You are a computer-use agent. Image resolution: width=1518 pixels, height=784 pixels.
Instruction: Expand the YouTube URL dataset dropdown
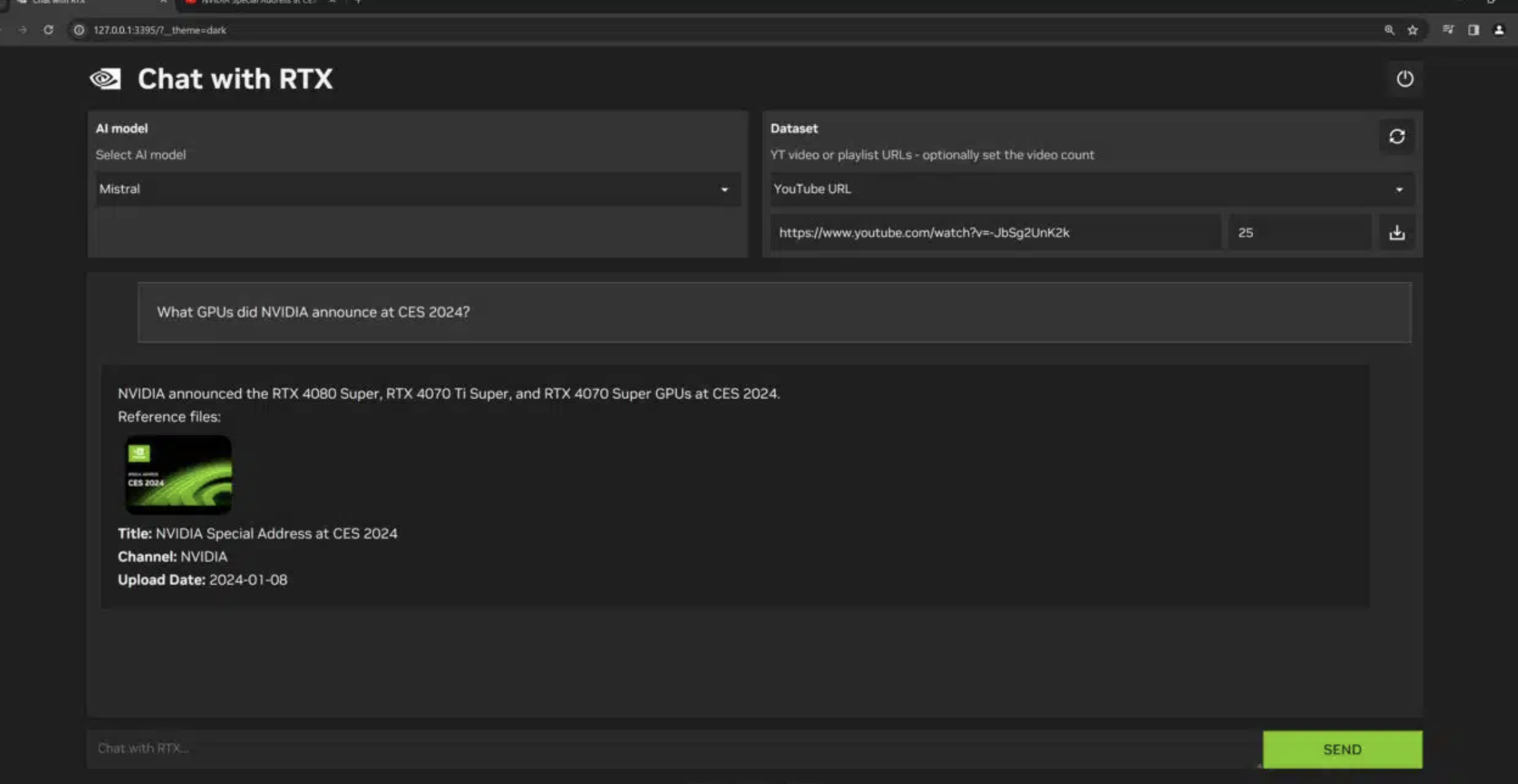point(1091,189)
